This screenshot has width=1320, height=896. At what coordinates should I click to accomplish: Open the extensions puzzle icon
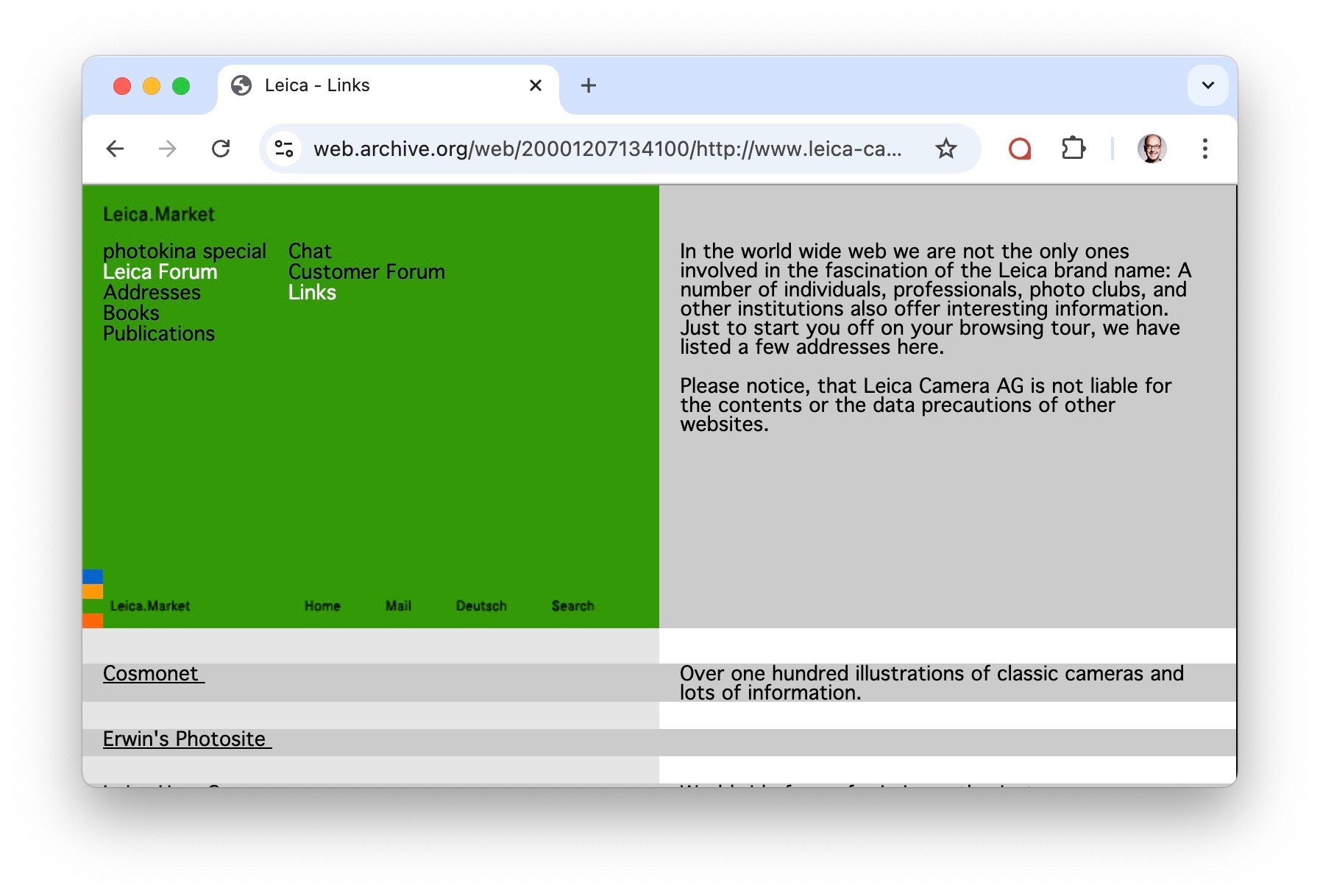click(x=1073, y=149)
